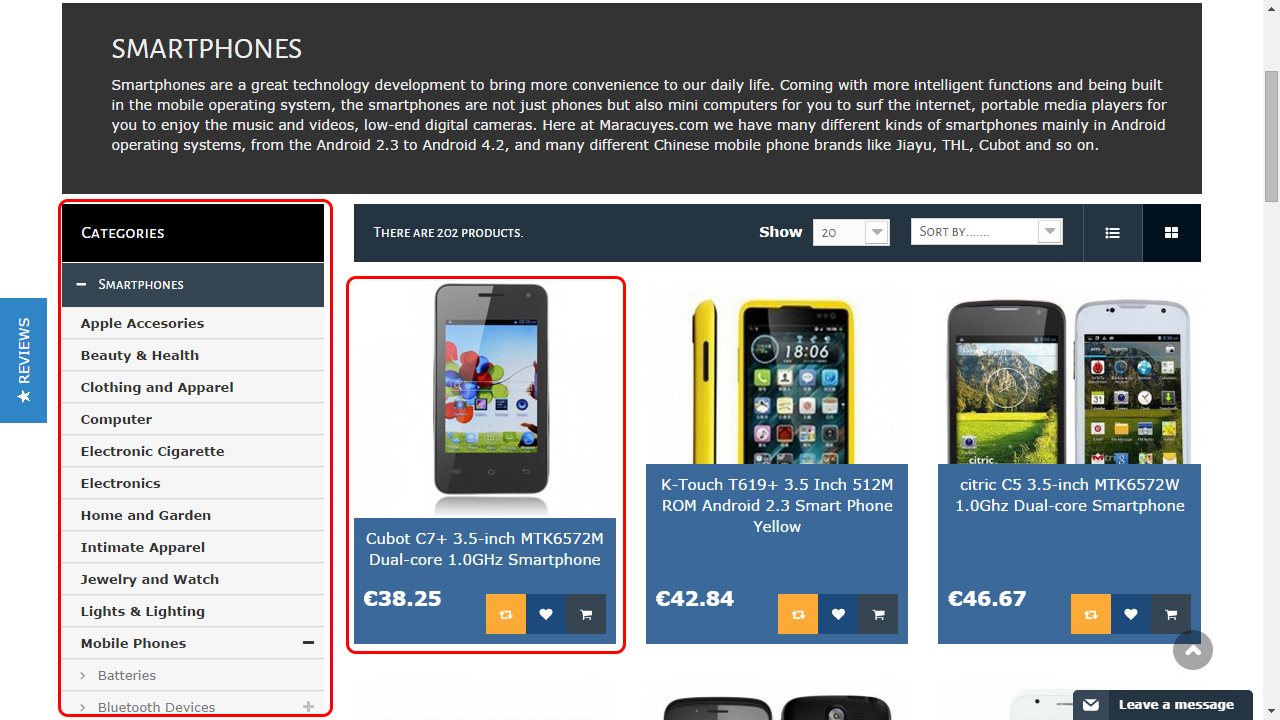This screenshot has width=1280, height=720.
Task: Add Cubot C7+ to compare list
Action: point(506,614)
